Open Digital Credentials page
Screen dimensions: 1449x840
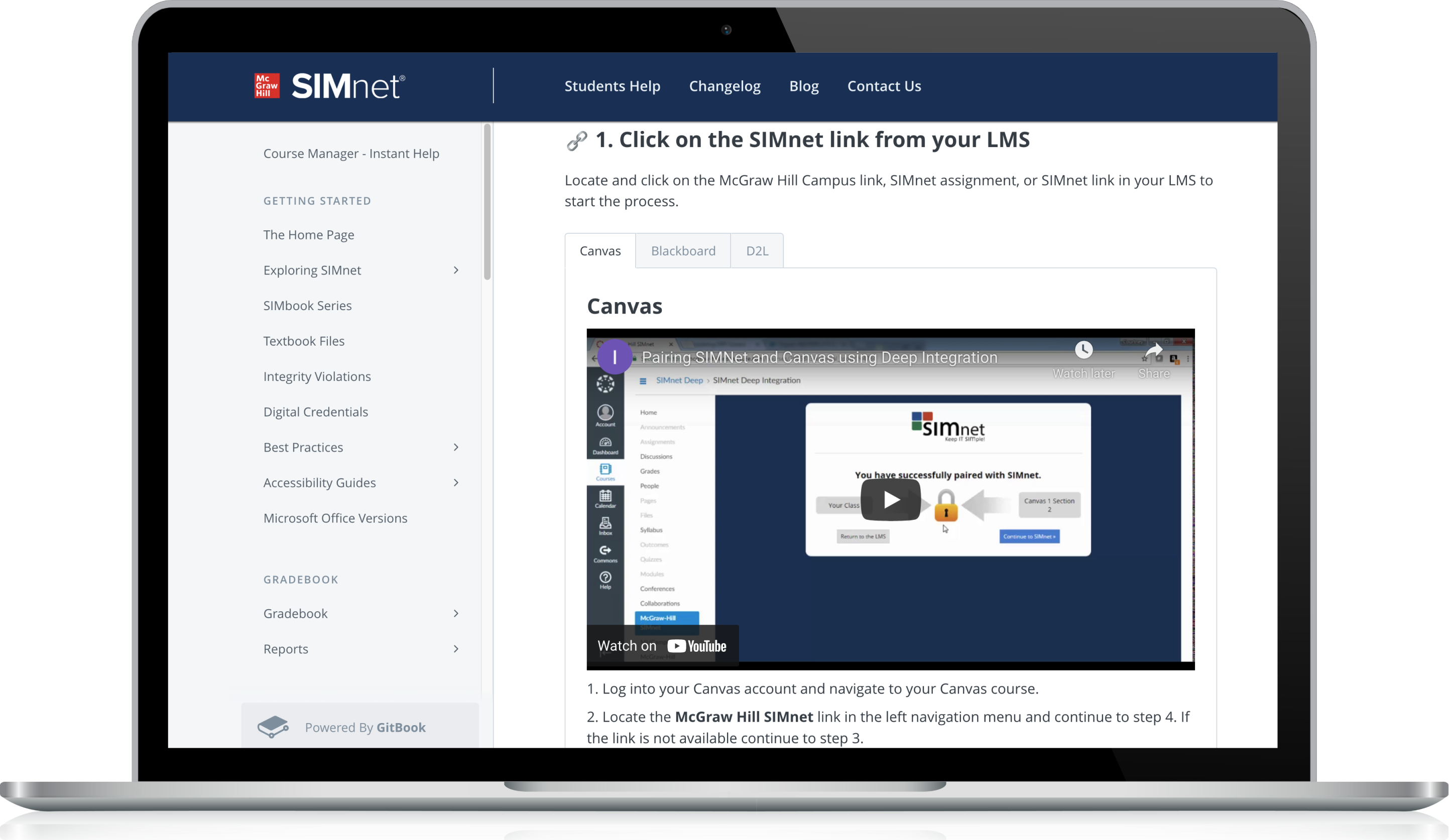[x=316, y=412]
